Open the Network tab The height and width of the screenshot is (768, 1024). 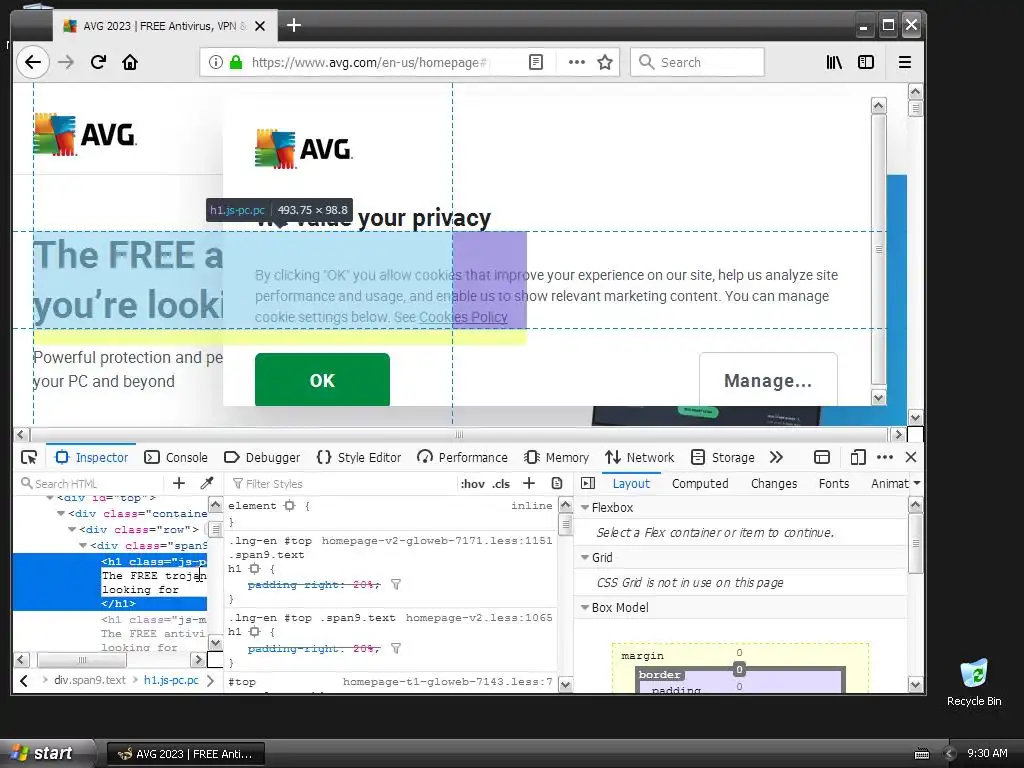tap(640, 457)
